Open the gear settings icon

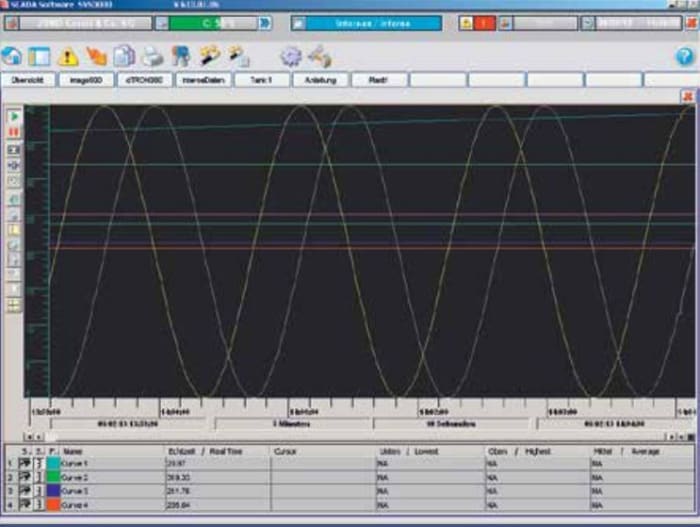(x=290, y=56)
